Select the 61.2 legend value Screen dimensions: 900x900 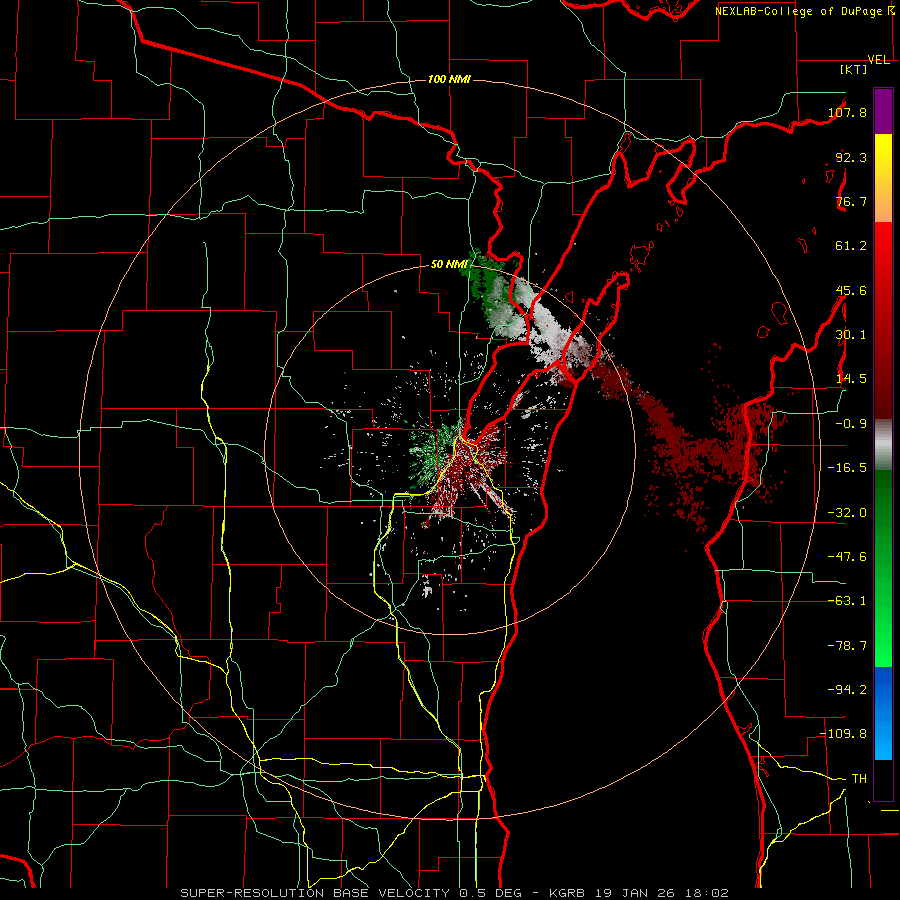tap(851, 246)
